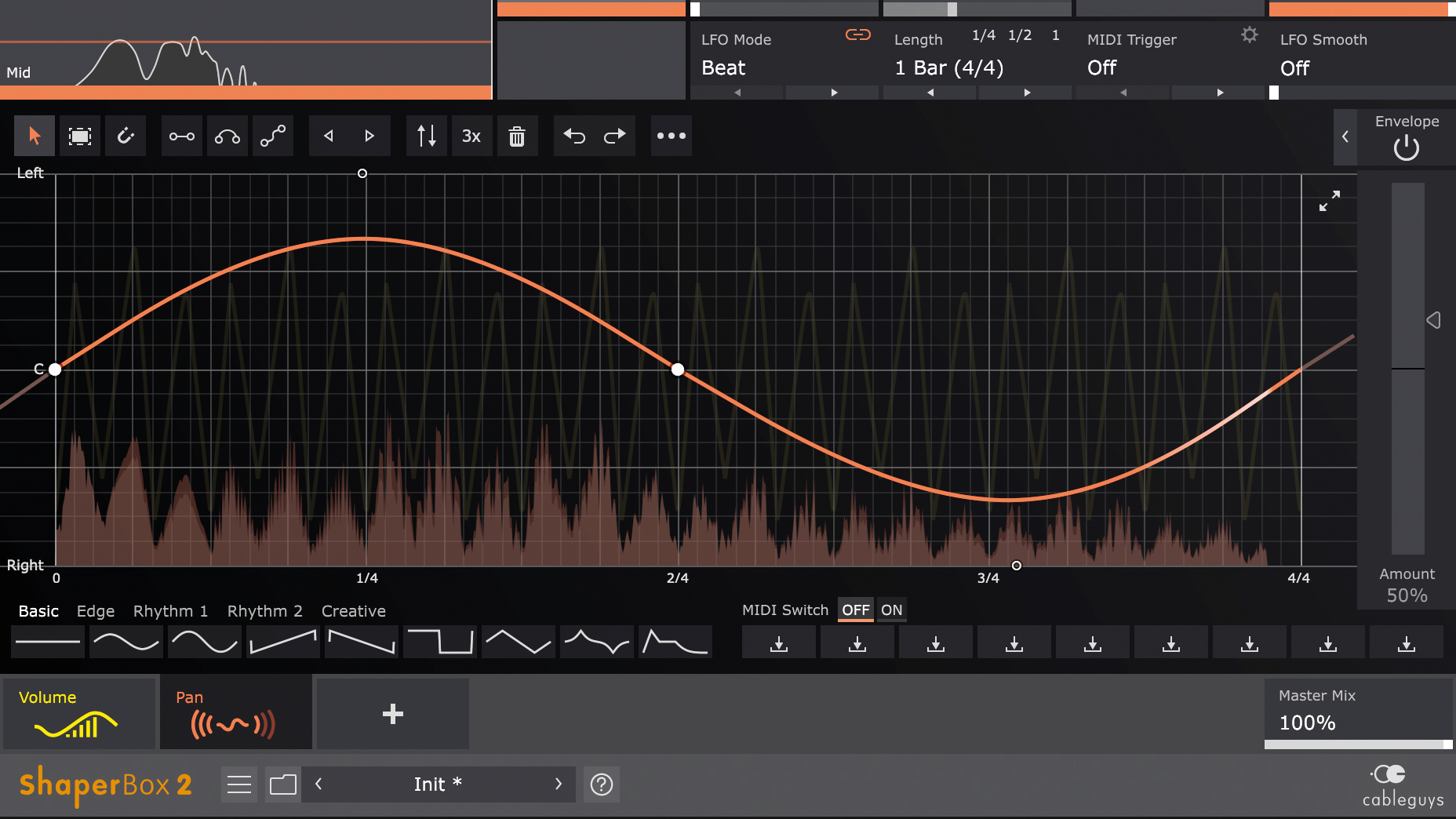Select the curve node at 2/4
This screenshot has width=1456, height=819.
pos(678,369)
